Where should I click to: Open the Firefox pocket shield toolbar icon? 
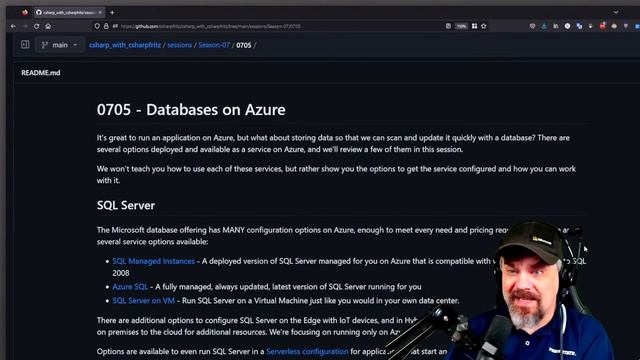click(532, 26)
